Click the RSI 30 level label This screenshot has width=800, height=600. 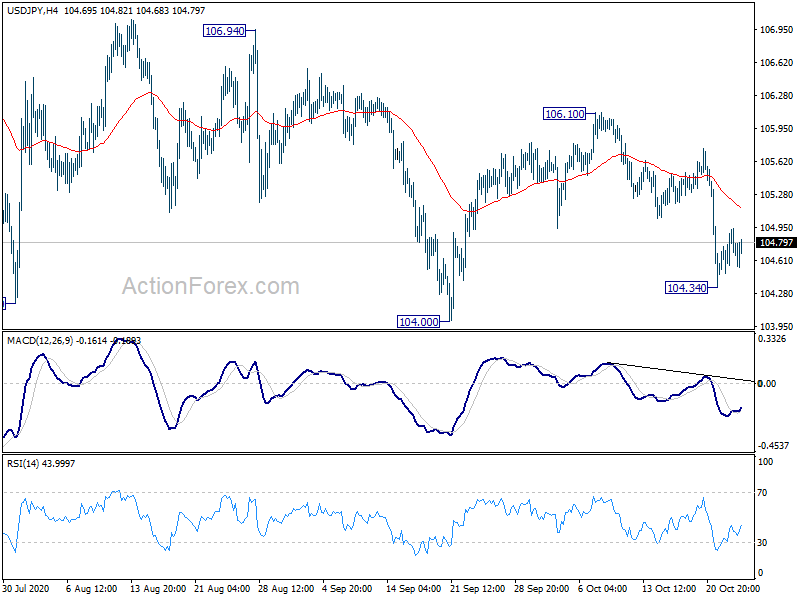pos(762,543)
